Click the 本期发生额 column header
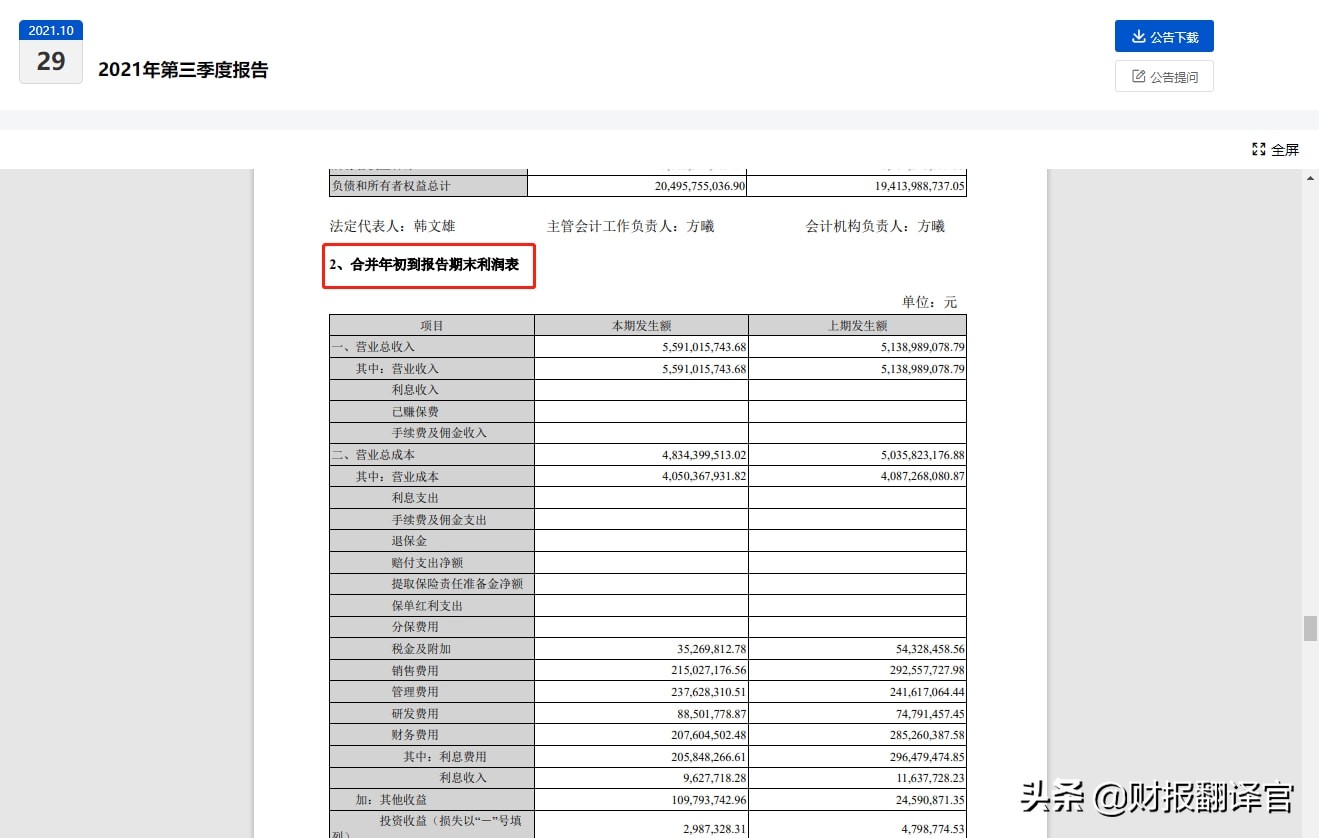Image resolution: width=1319 pixels, height=838 pixels. [x=641, y=324]
